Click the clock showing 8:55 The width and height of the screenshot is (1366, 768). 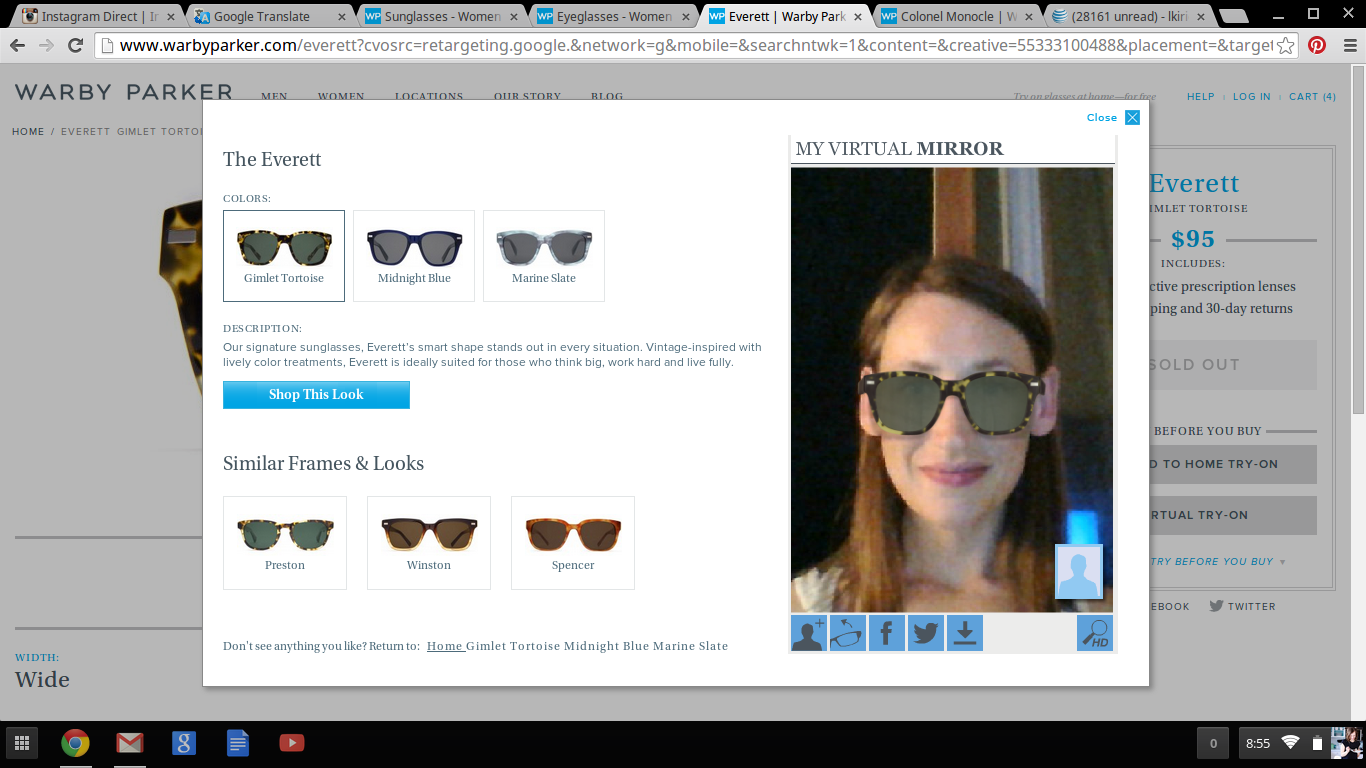[1257, 743]
